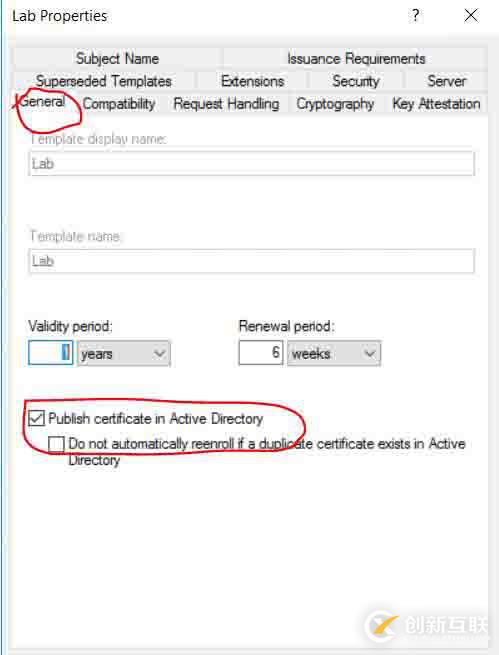The width and height of the screenshot is (499, 655).
Task: Switch to the Compatibility tab
Action: (x=119, y=104)
